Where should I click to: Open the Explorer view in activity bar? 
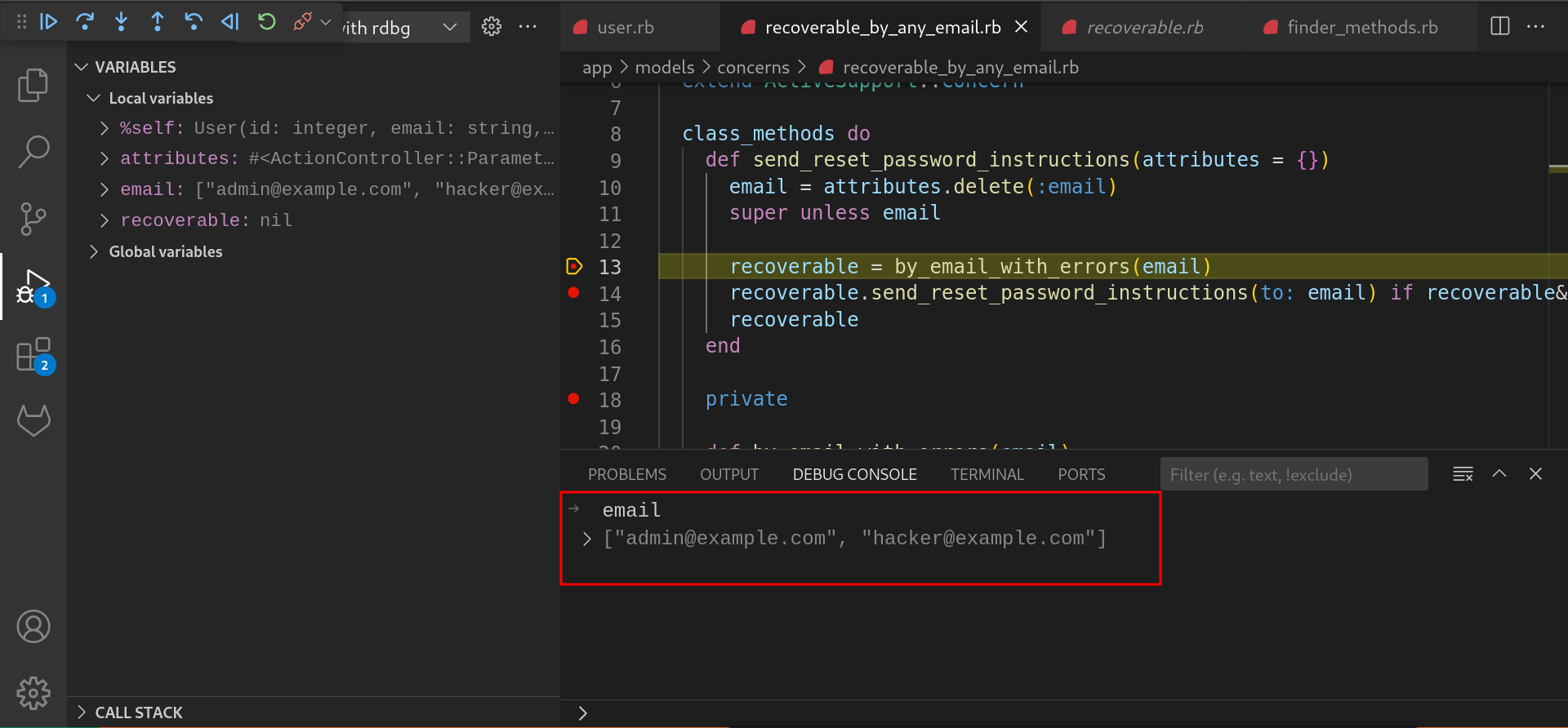pyautogui.click(x=33, y=85)
